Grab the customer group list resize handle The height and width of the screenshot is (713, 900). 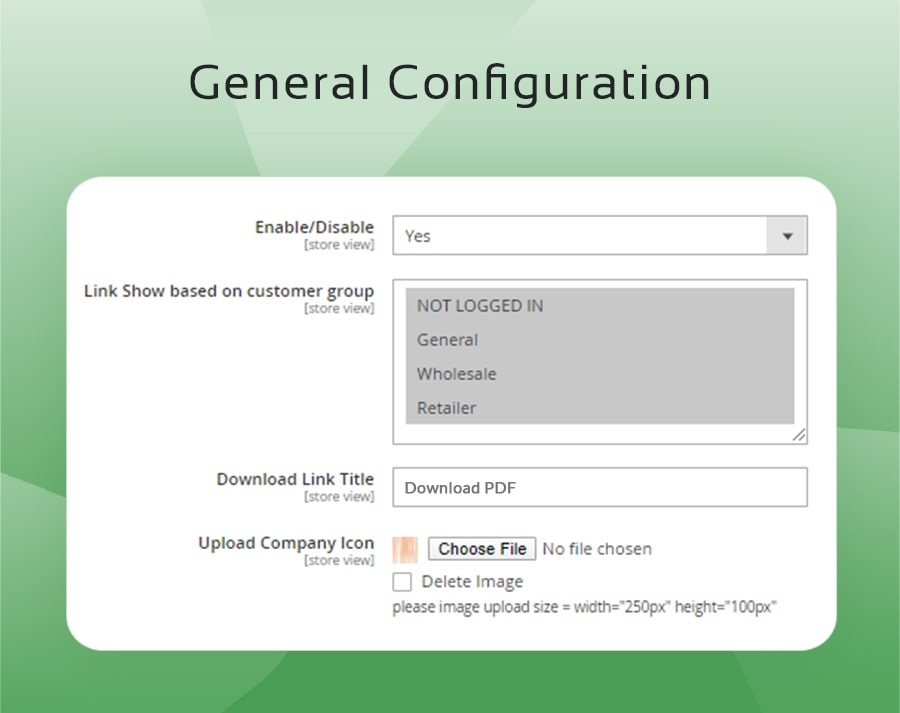799,435
